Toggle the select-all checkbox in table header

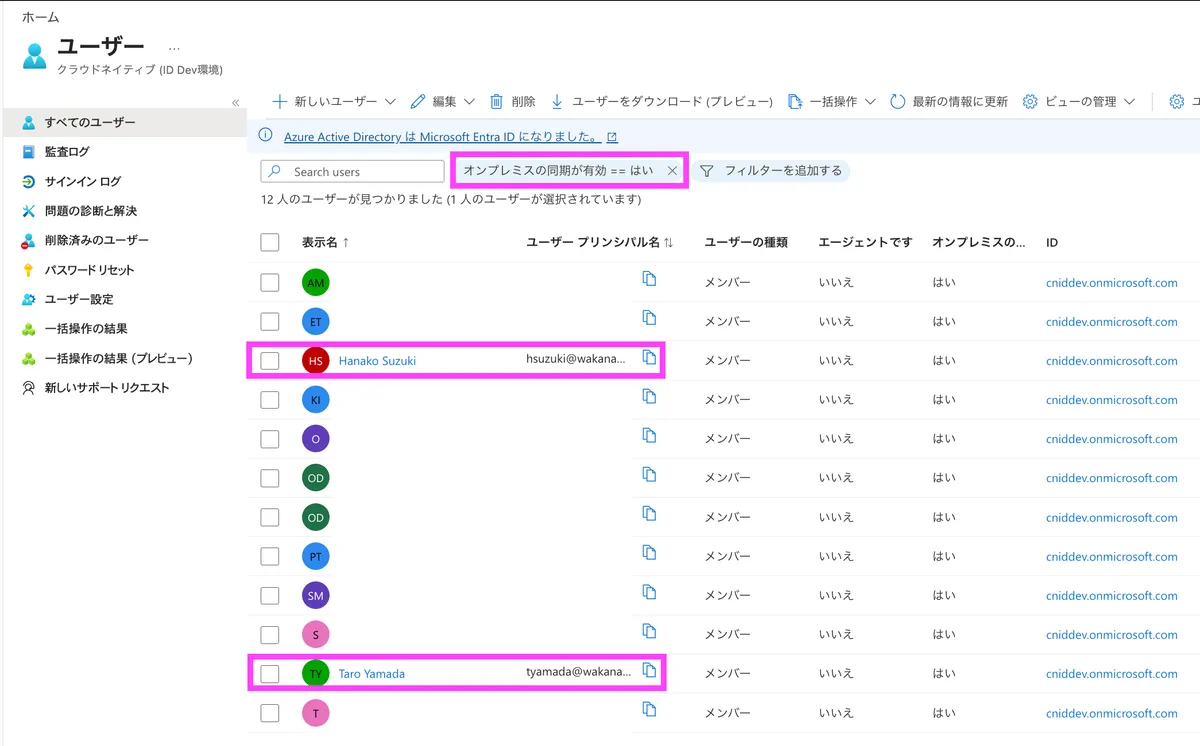(x=270, y=242)
